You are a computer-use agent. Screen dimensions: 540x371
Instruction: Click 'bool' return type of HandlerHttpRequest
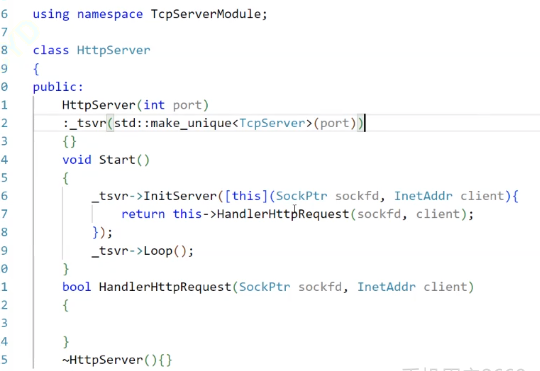76,287
